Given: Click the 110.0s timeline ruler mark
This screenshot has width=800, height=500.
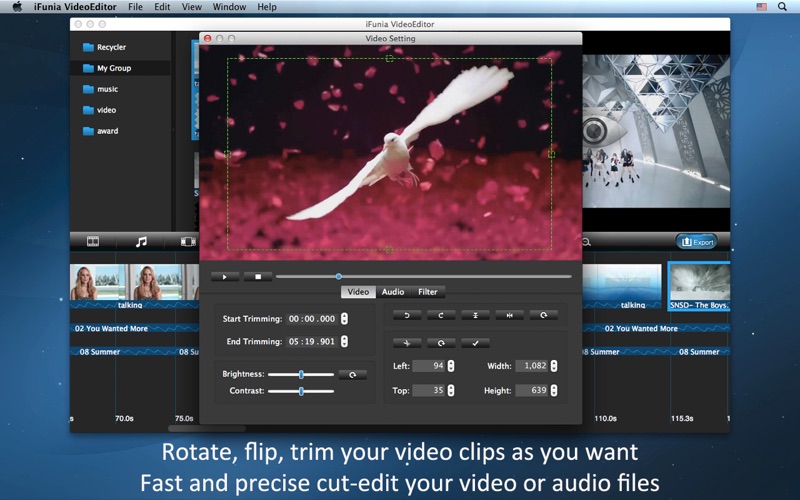Looking at the screenshot, I should pyautogui.click(x=606, y=418).
